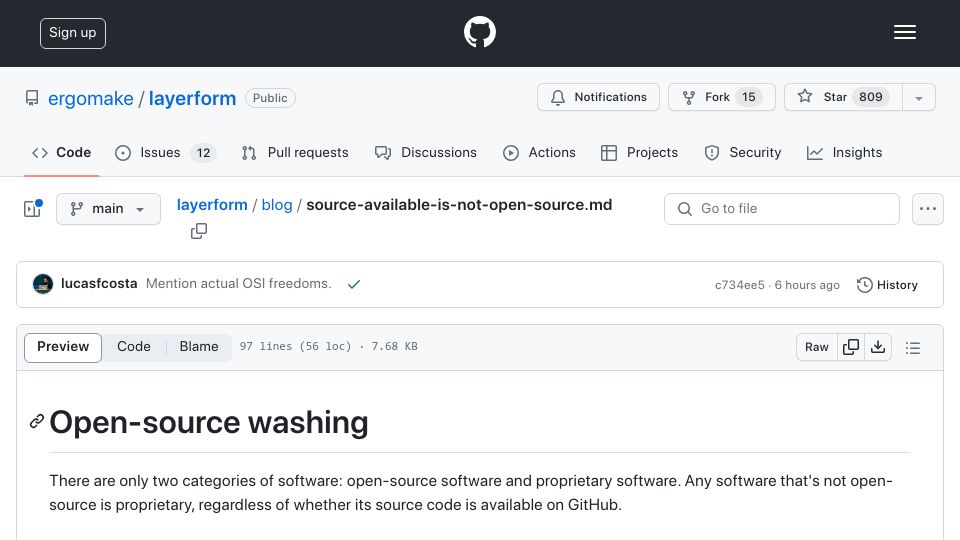The height and width of the screenshot is (540, 960).
Task: Select the Code repository tab
Action: [x=61, y=153]
